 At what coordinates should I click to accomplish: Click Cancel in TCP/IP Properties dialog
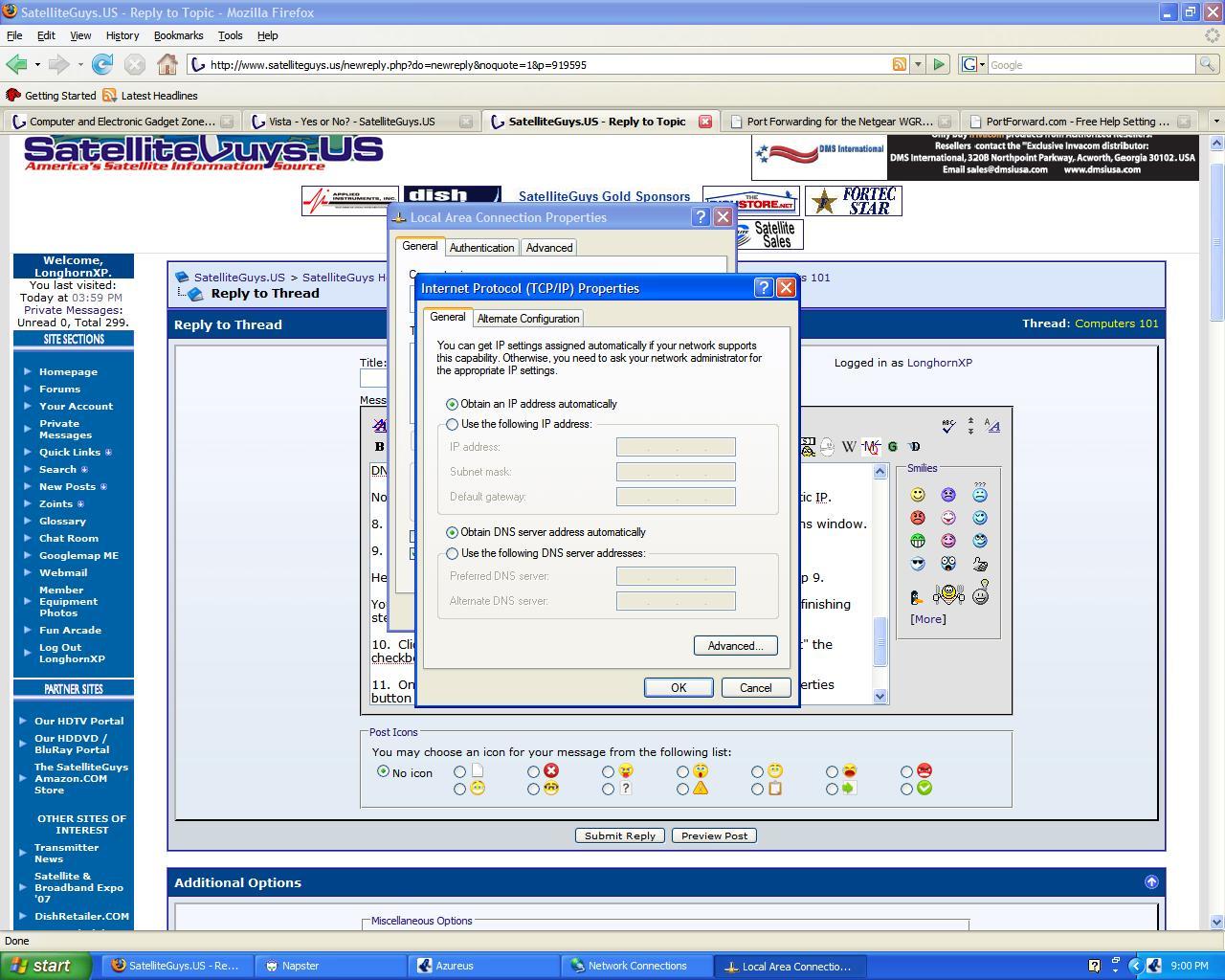click(755, 688)
